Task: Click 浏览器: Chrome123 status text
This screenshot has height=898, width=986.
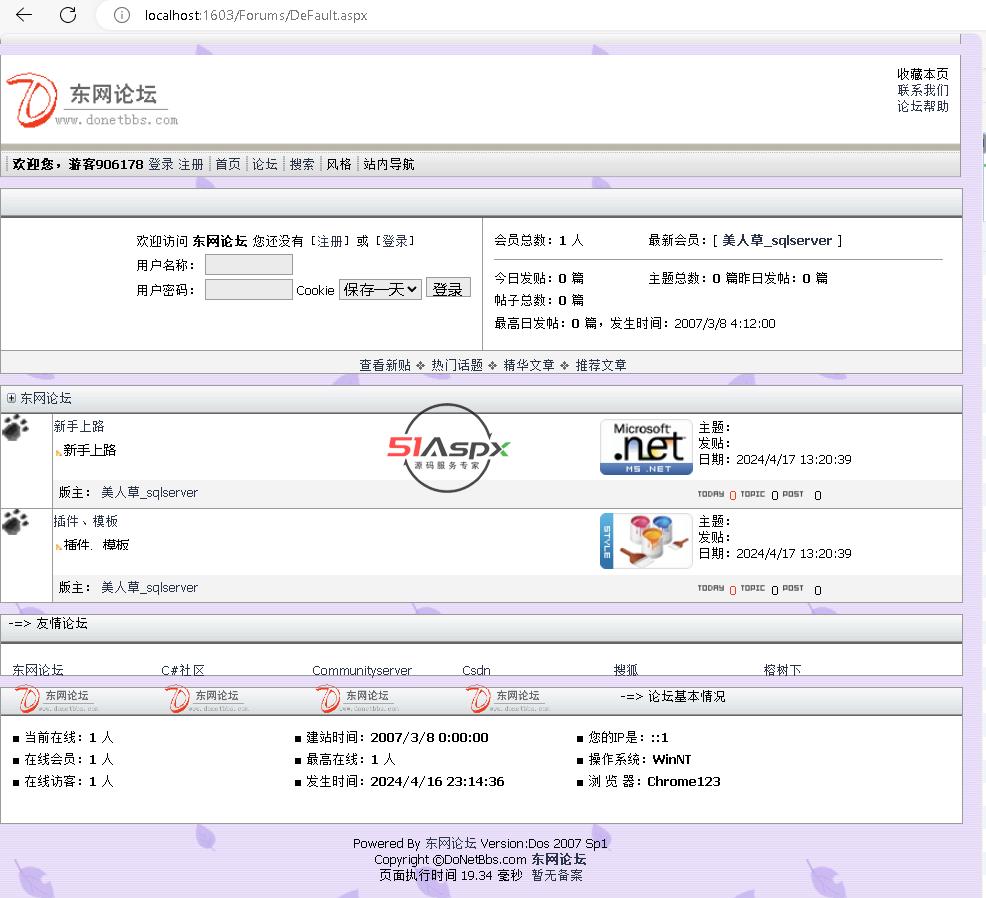Action: pyautogui.click(x=654, y=781)
